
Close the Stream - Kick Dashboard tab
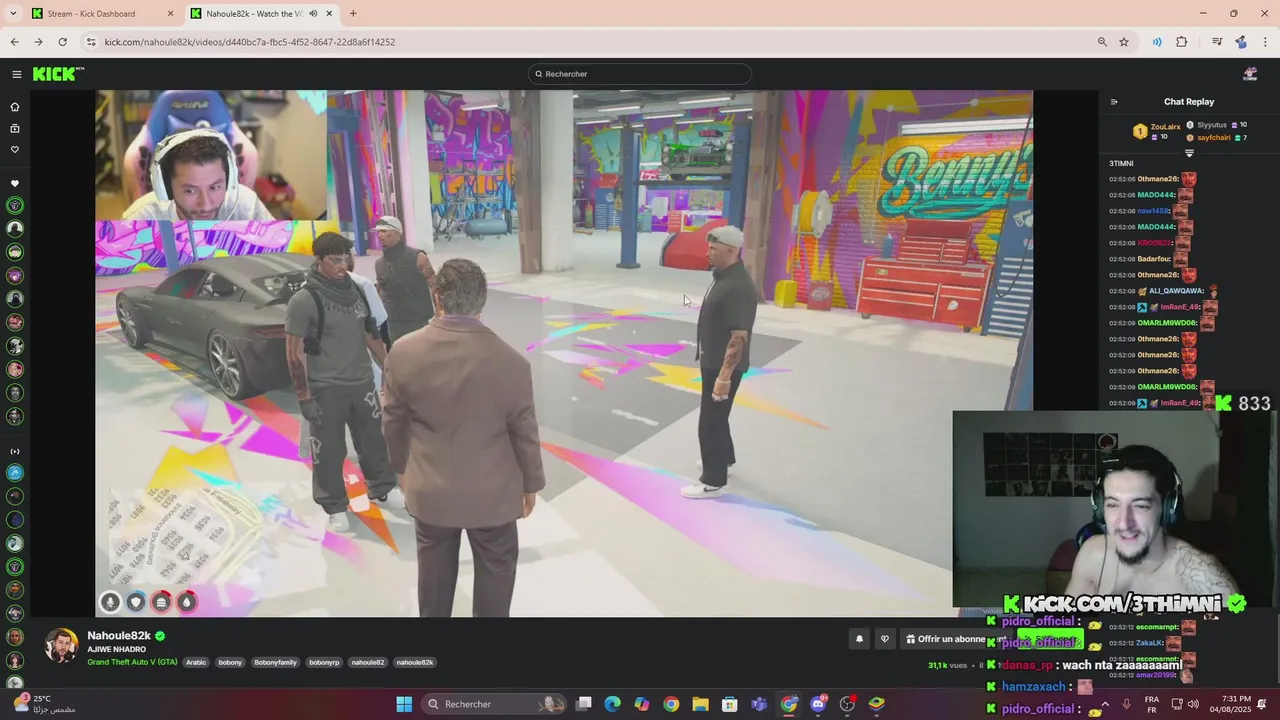pos(170,13)
